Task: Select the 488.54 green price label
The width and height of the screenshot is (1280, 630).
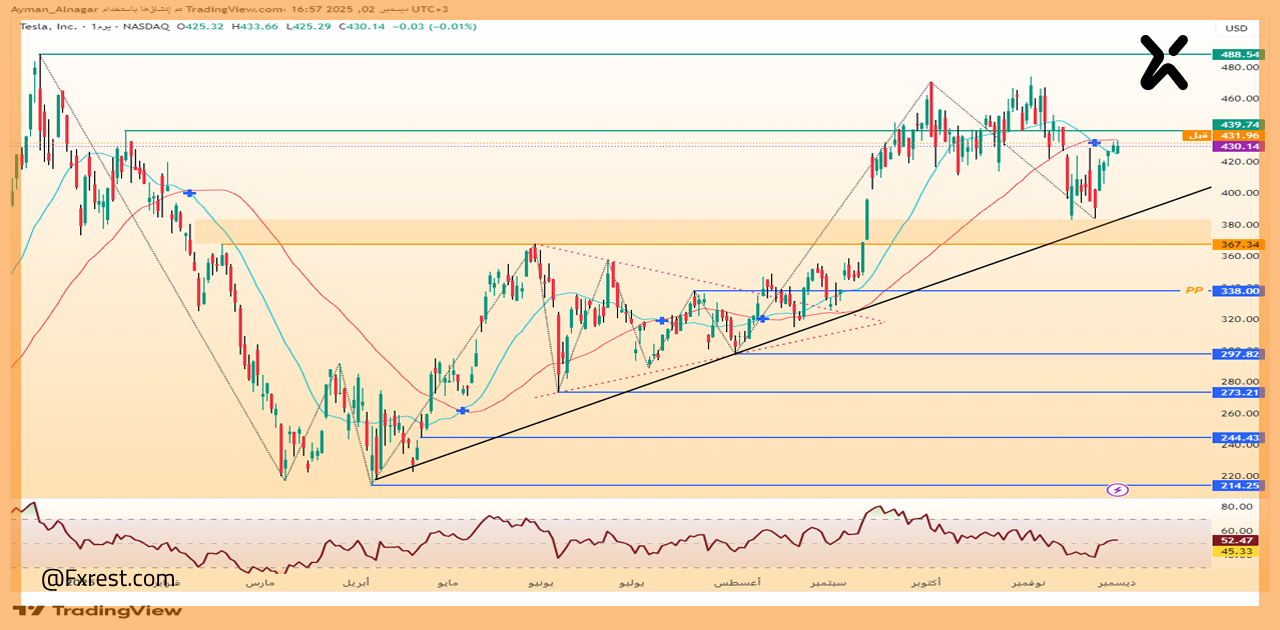Action: tap(1236, 54)
